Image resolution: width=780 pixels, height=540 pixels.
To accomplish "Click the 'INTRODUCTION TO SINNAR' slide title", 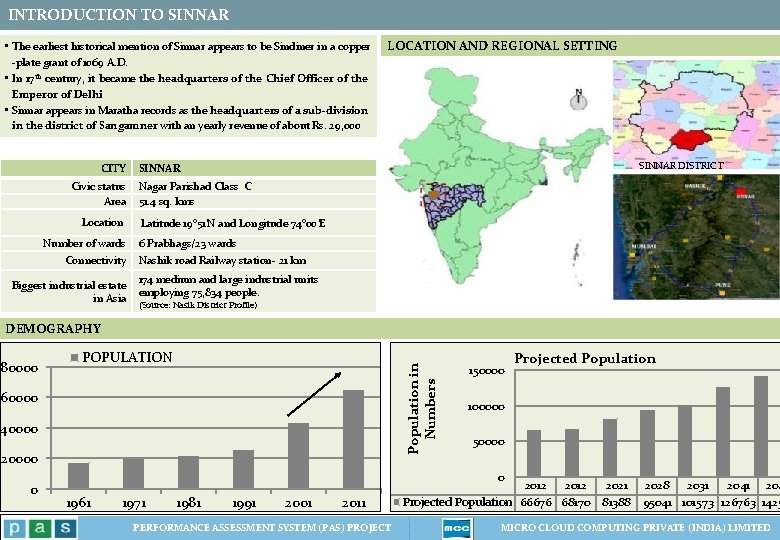I will [118, 14].
